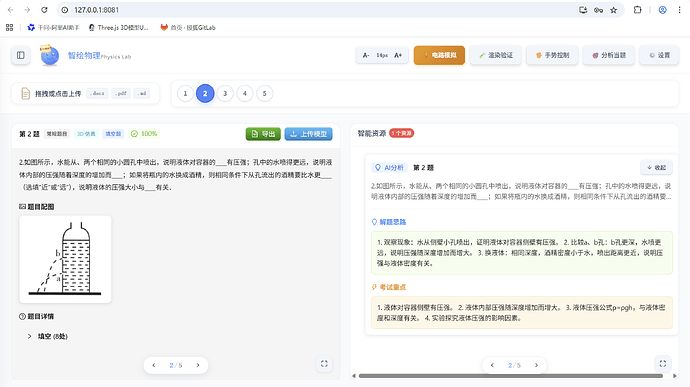Click the install app icon in address bar
690x387 pixels.
pos(583,10)
